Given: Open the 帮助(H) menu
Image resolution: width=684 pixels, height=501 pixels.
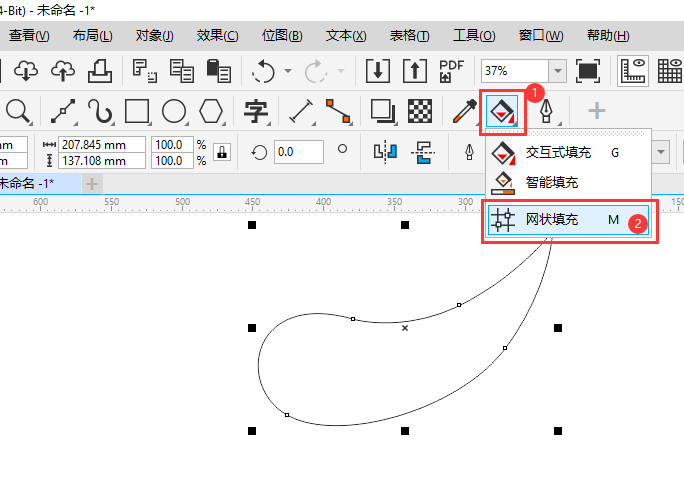Looking at the screenshot, I should coord(608,35).
